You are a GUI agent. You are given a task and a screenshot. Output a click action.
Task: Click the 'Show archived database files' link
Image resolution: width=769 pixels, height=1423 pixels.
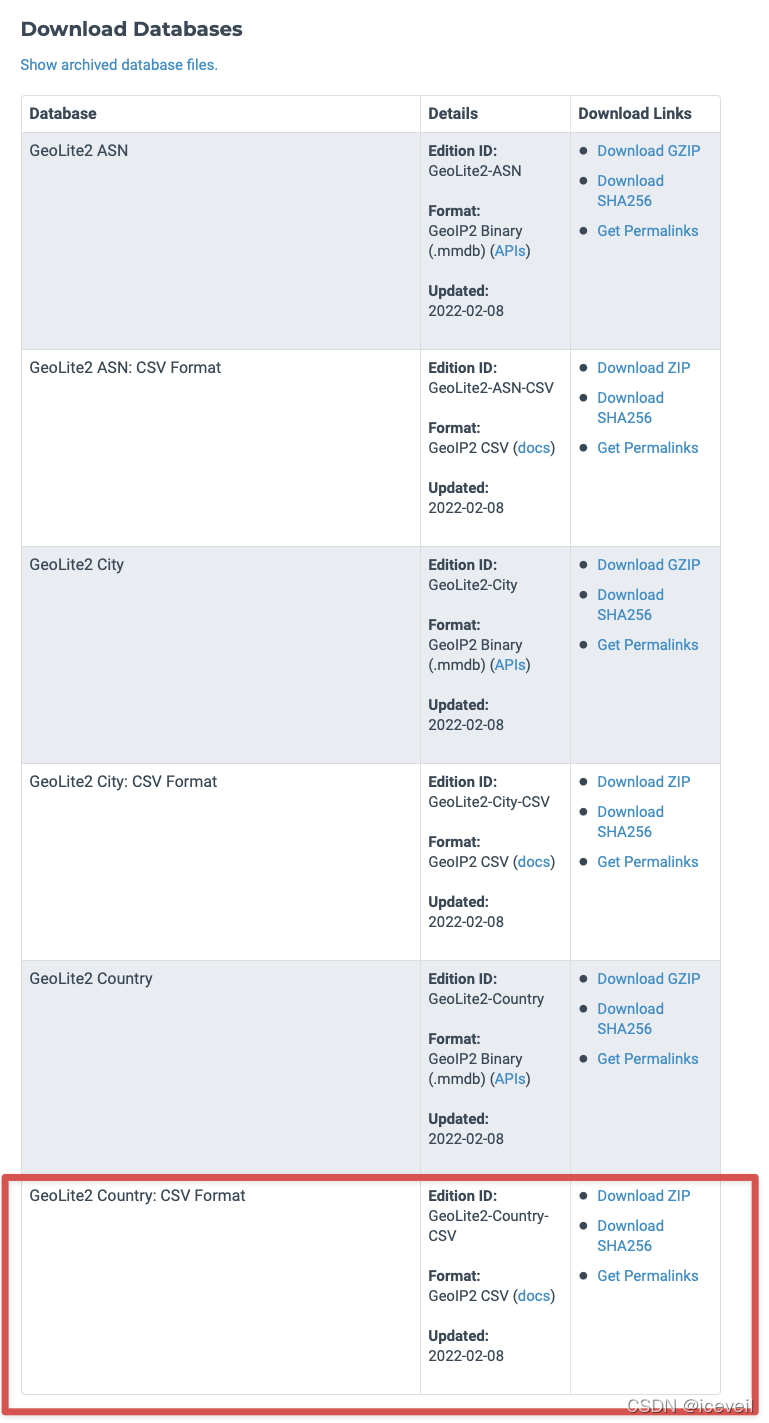coord(119,65)
